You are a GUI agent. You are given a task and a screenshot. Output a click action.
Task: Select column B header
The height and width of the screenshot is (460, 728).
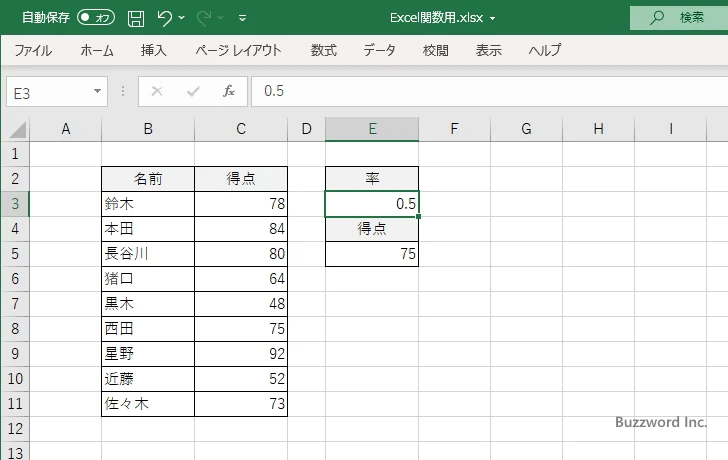(148, 129)
